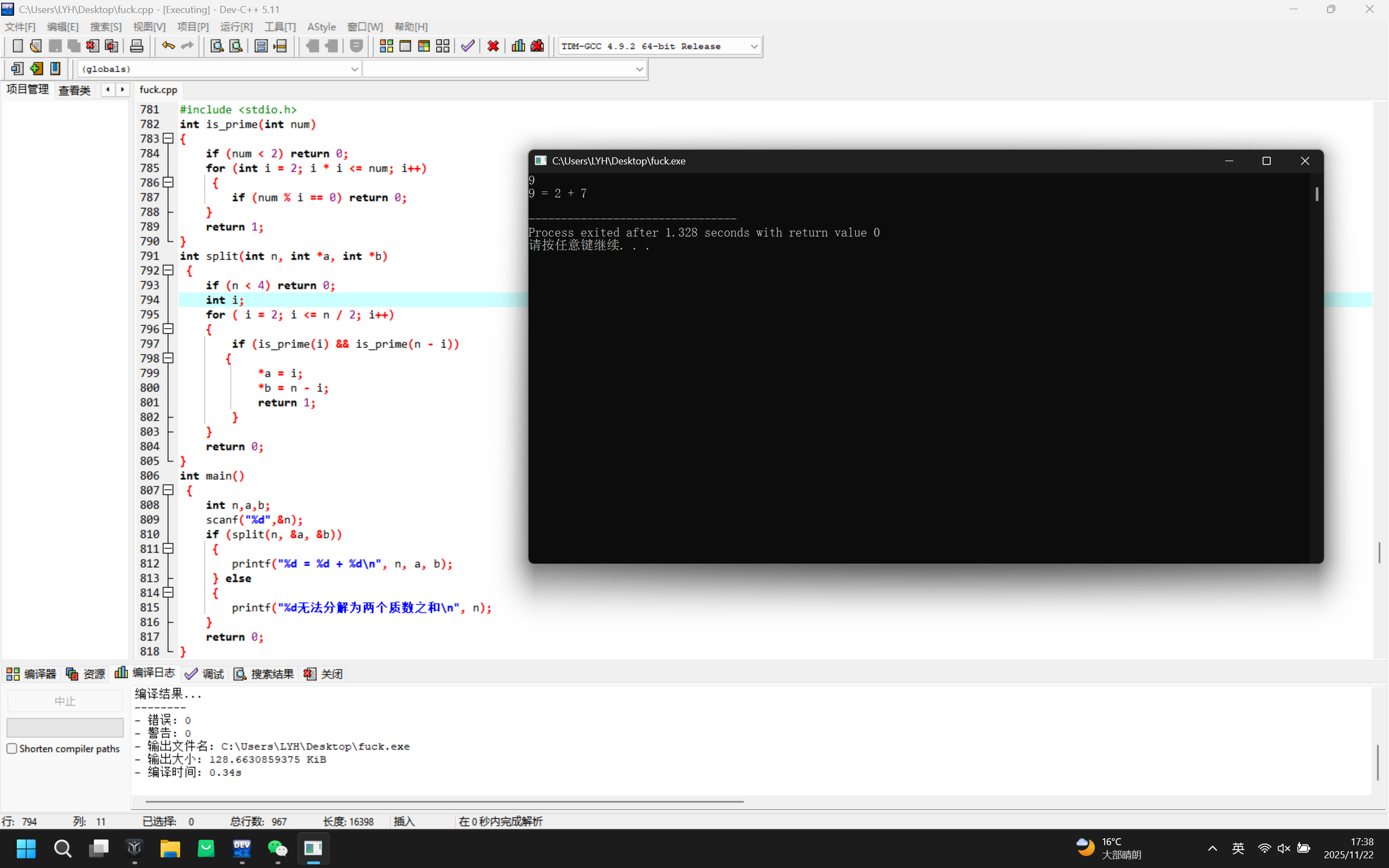Open the profile analysis bar chart icon
This screenshot has width=1389, height=868.
tap(518, 46)
